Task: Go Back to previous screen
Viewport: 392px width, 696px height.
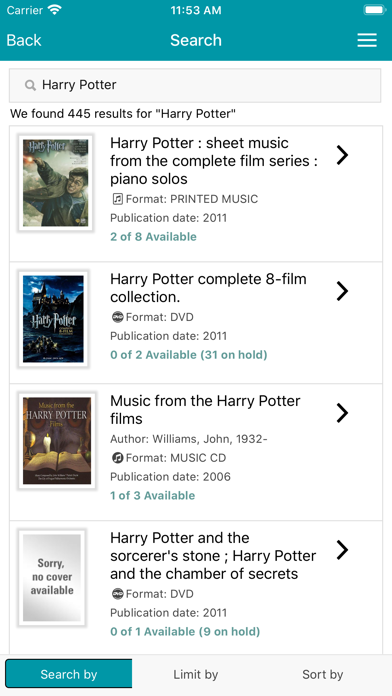Action: 24,40
